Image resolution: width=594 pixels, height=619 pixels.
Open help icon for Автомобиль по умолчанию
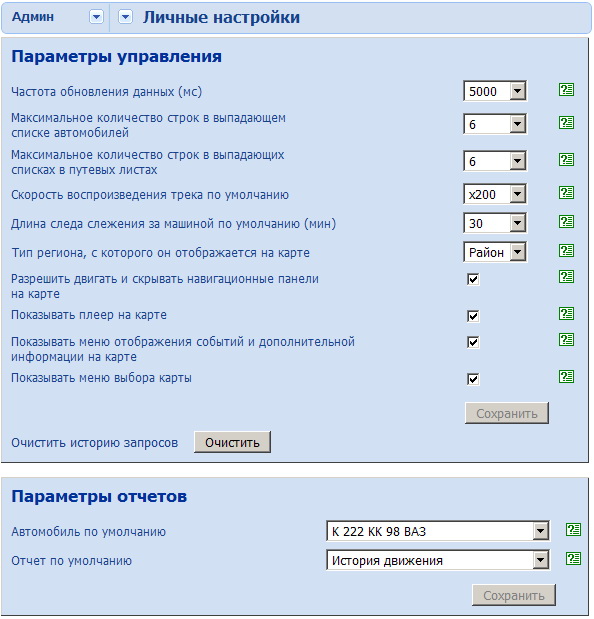point(573,529)
